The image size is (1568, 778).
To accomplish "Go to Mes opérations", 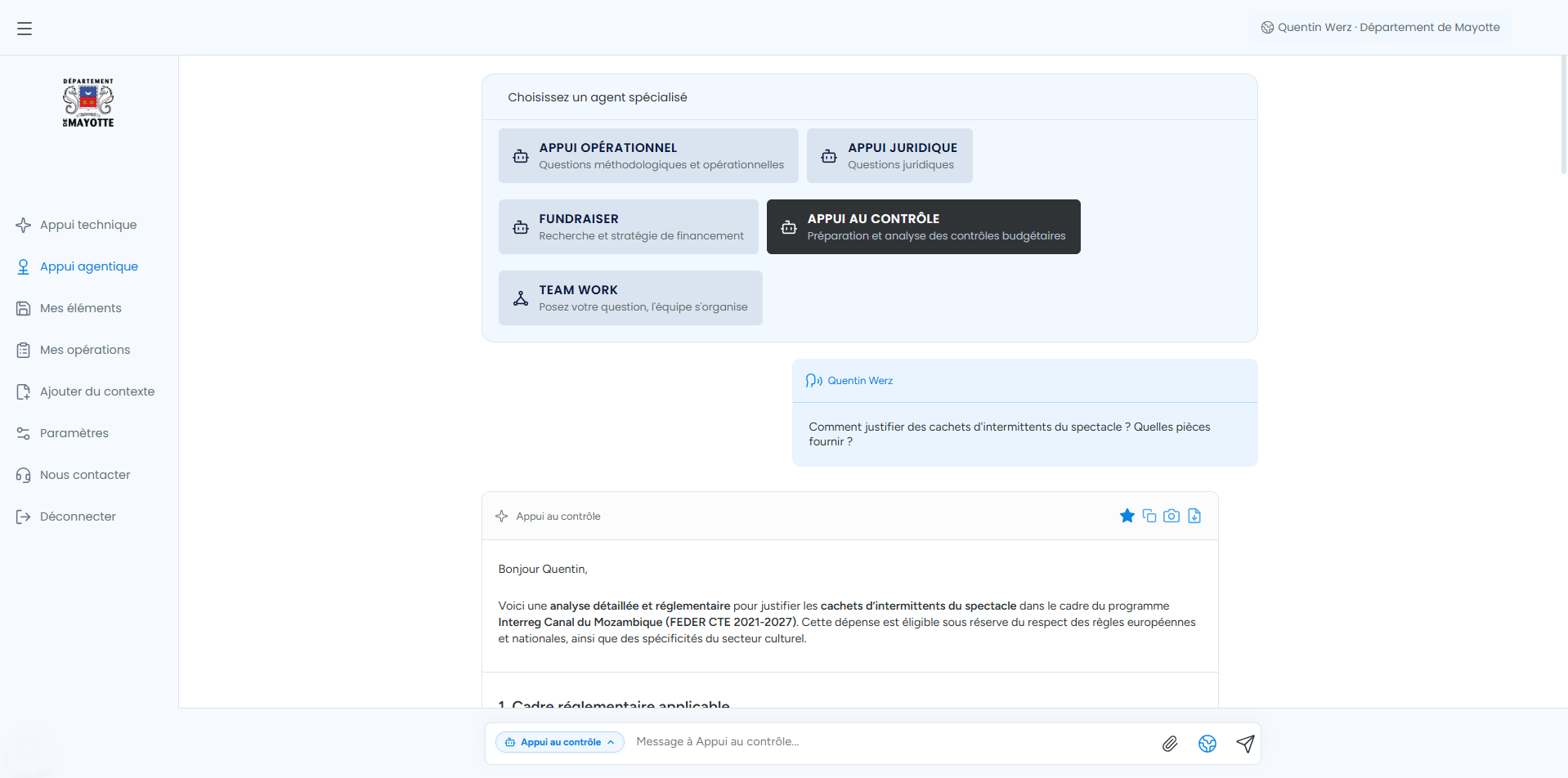I will tap(85, 350).
